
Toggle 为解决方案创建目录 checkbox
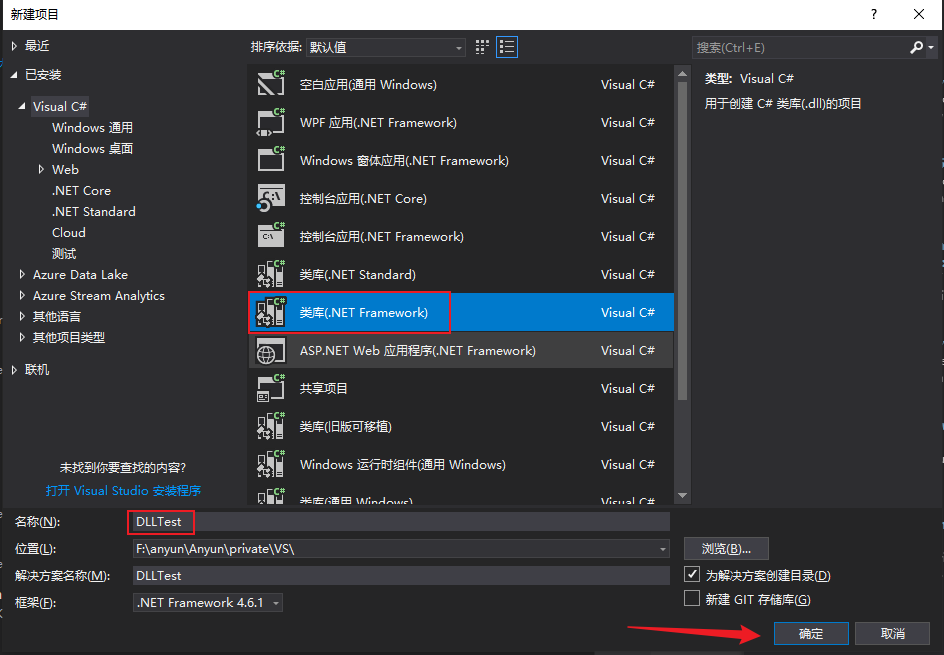pos(692,574)
